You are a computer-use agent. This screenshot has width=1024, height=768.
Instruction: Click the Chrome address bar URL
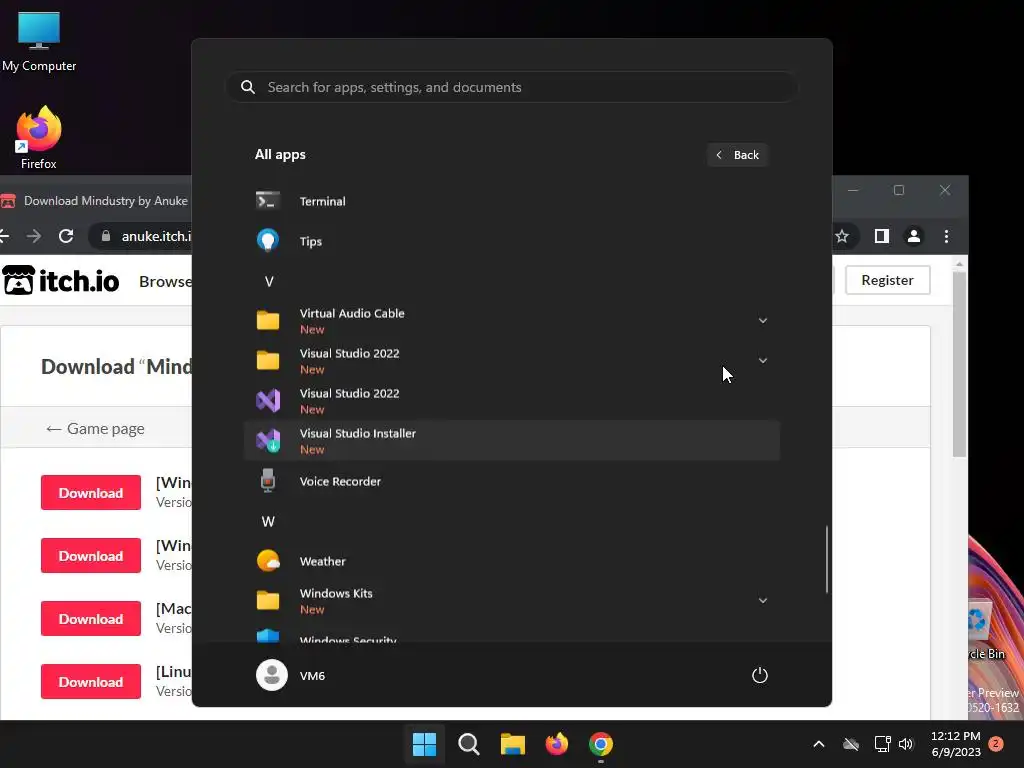click(156, 236)
